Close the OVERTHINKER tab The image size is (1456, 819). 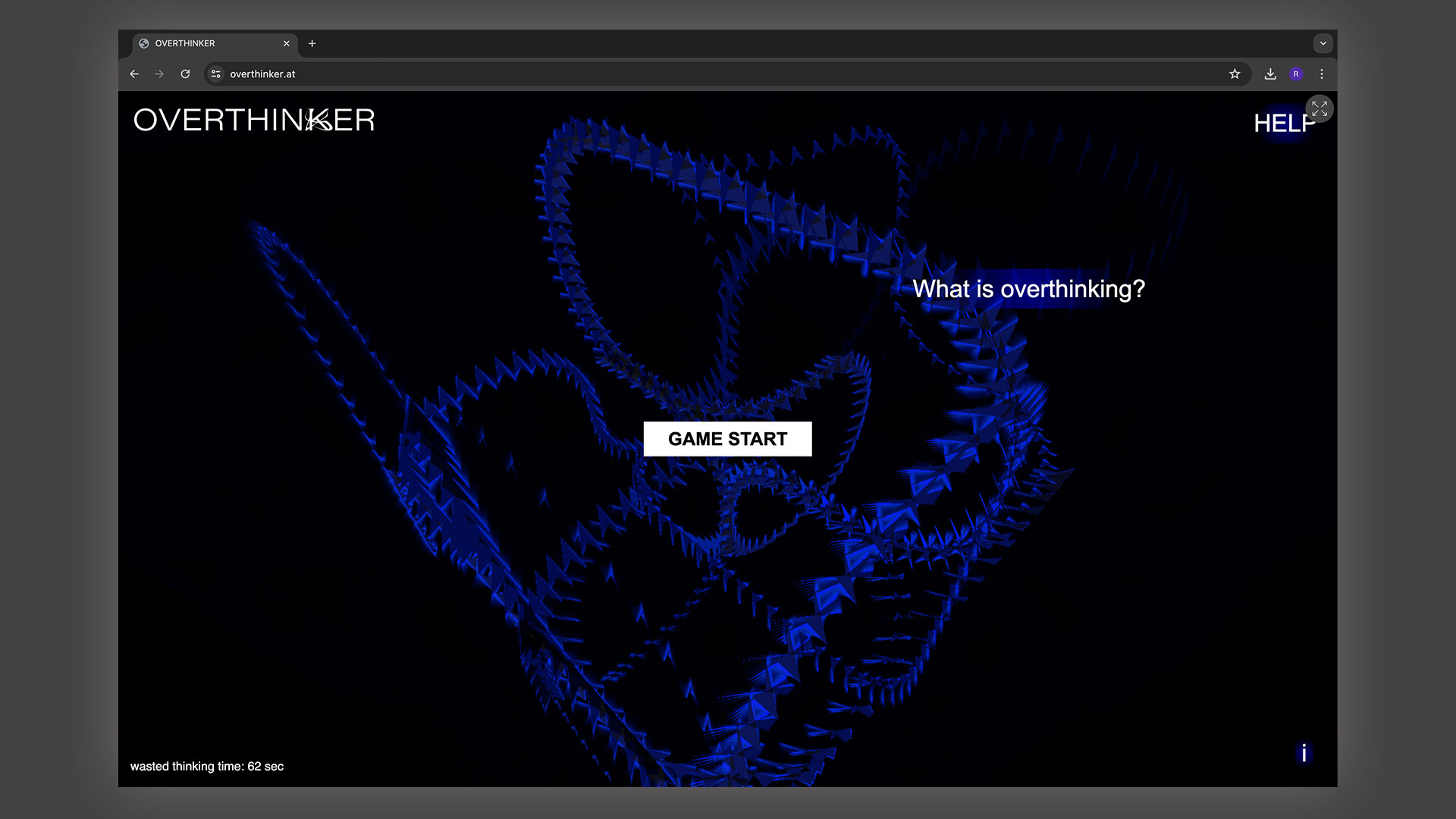pos(287,44)
